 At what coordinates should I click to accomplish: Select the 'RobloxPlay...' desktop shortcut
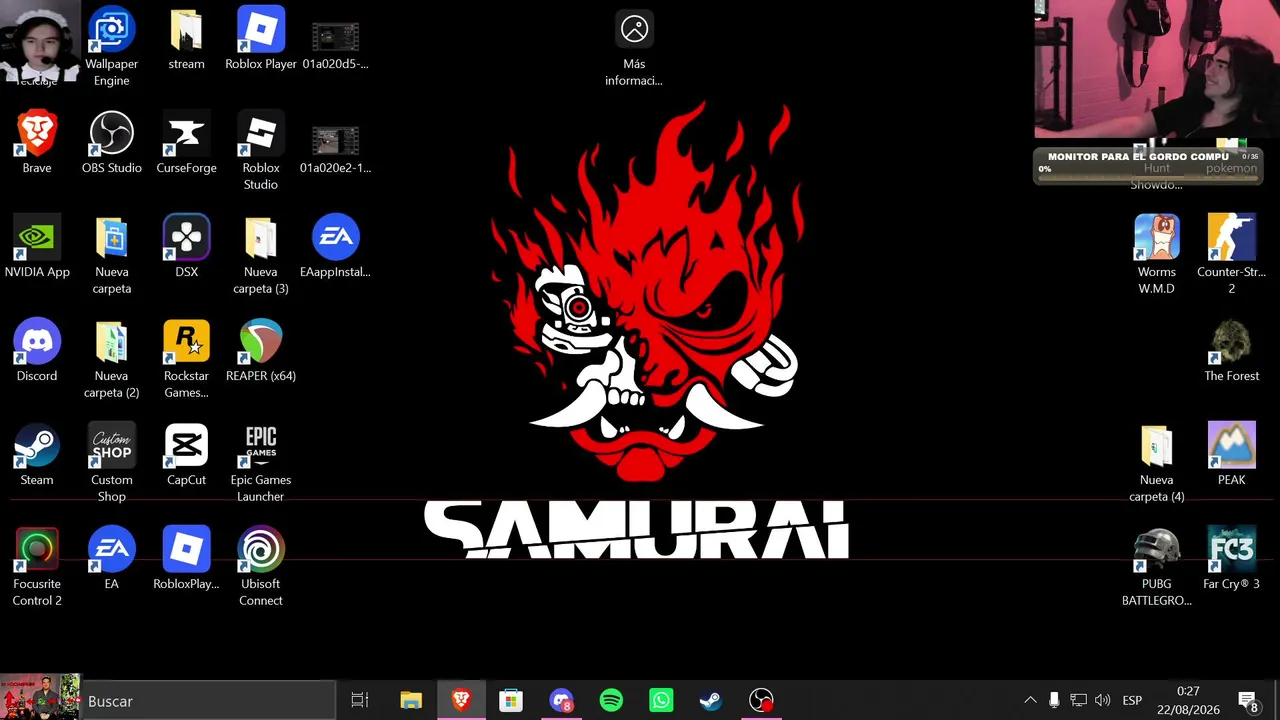tap(186, 559)
